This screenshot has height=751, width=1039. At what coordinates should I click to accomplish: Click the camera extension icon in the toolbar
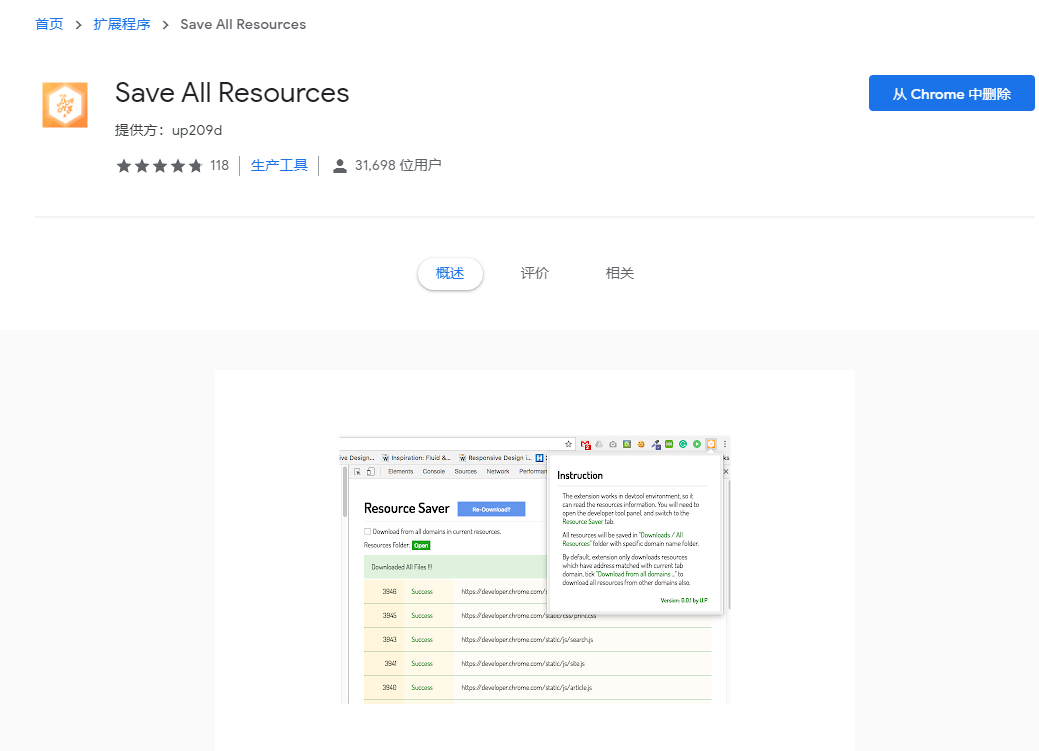pyautogui.click(x=613, y=444)
